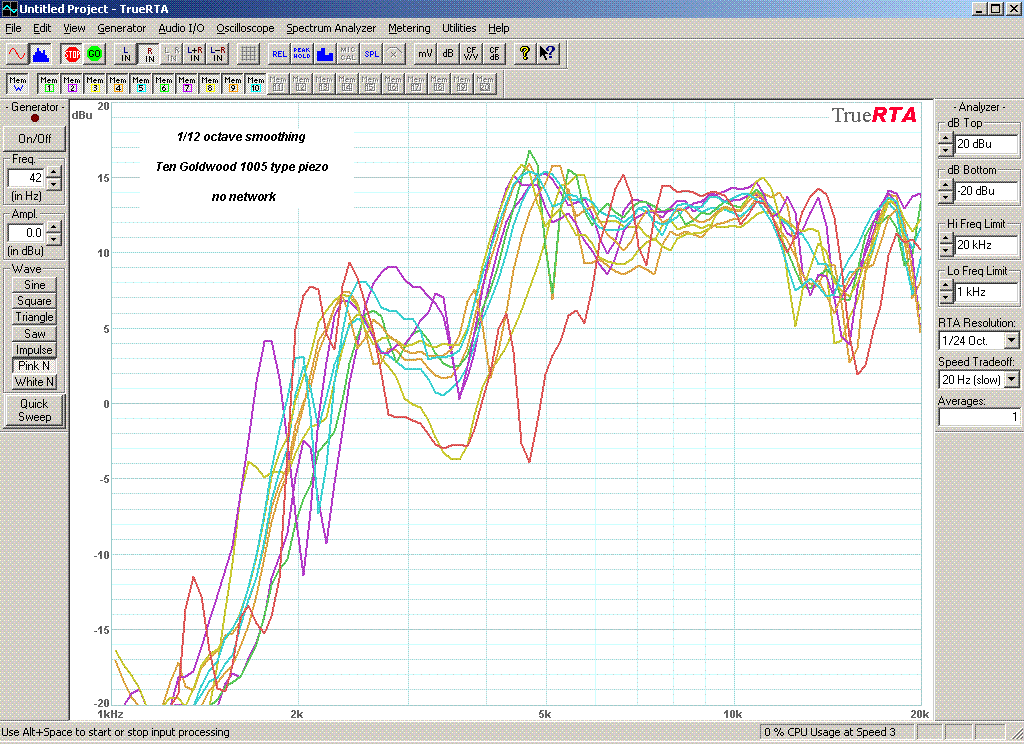Viewport: 1024px width, 744px height.
Task: Click the CF dB toolbar icon
Action: 494,54
